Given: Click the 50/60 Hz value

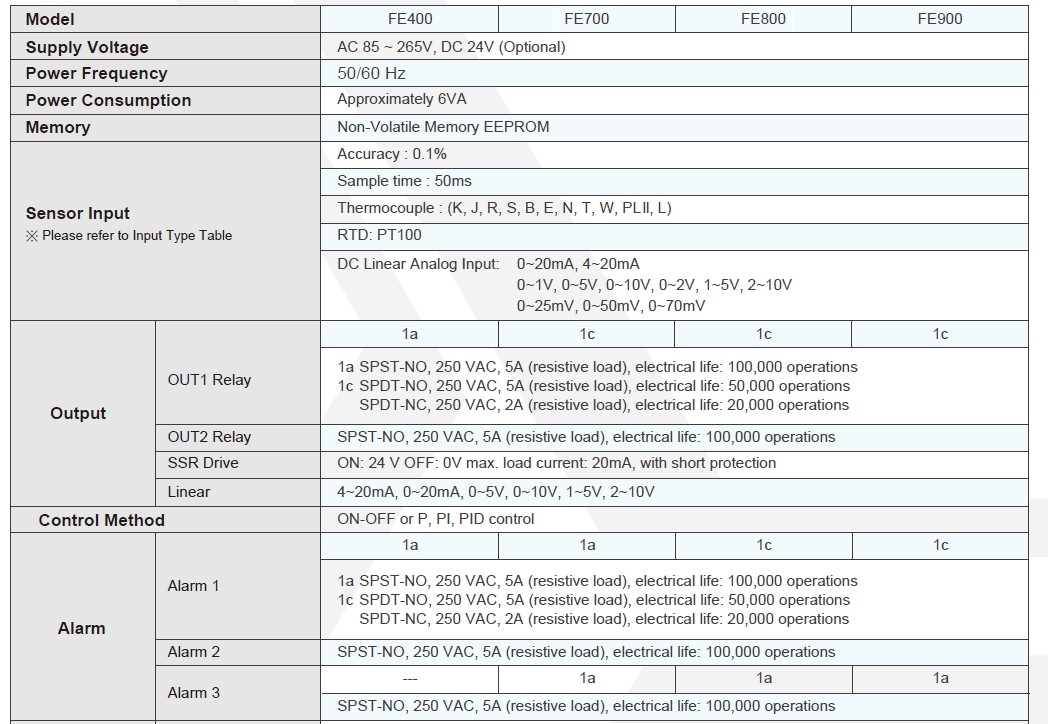Looking at the screenshot, I should (x=371, y=74).
